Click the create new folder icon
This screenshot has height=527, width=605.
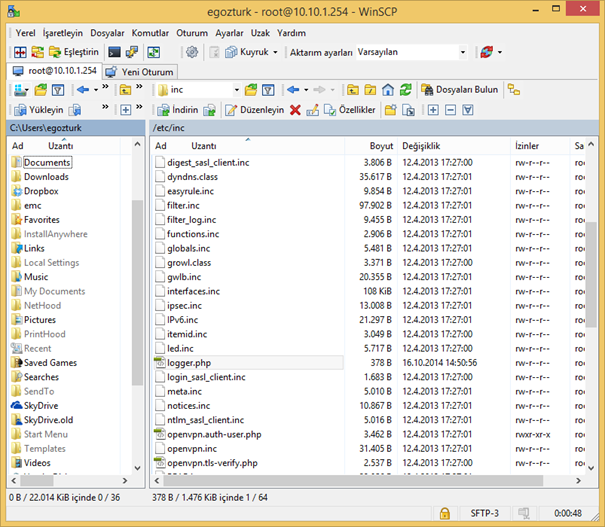pos(390,110)
